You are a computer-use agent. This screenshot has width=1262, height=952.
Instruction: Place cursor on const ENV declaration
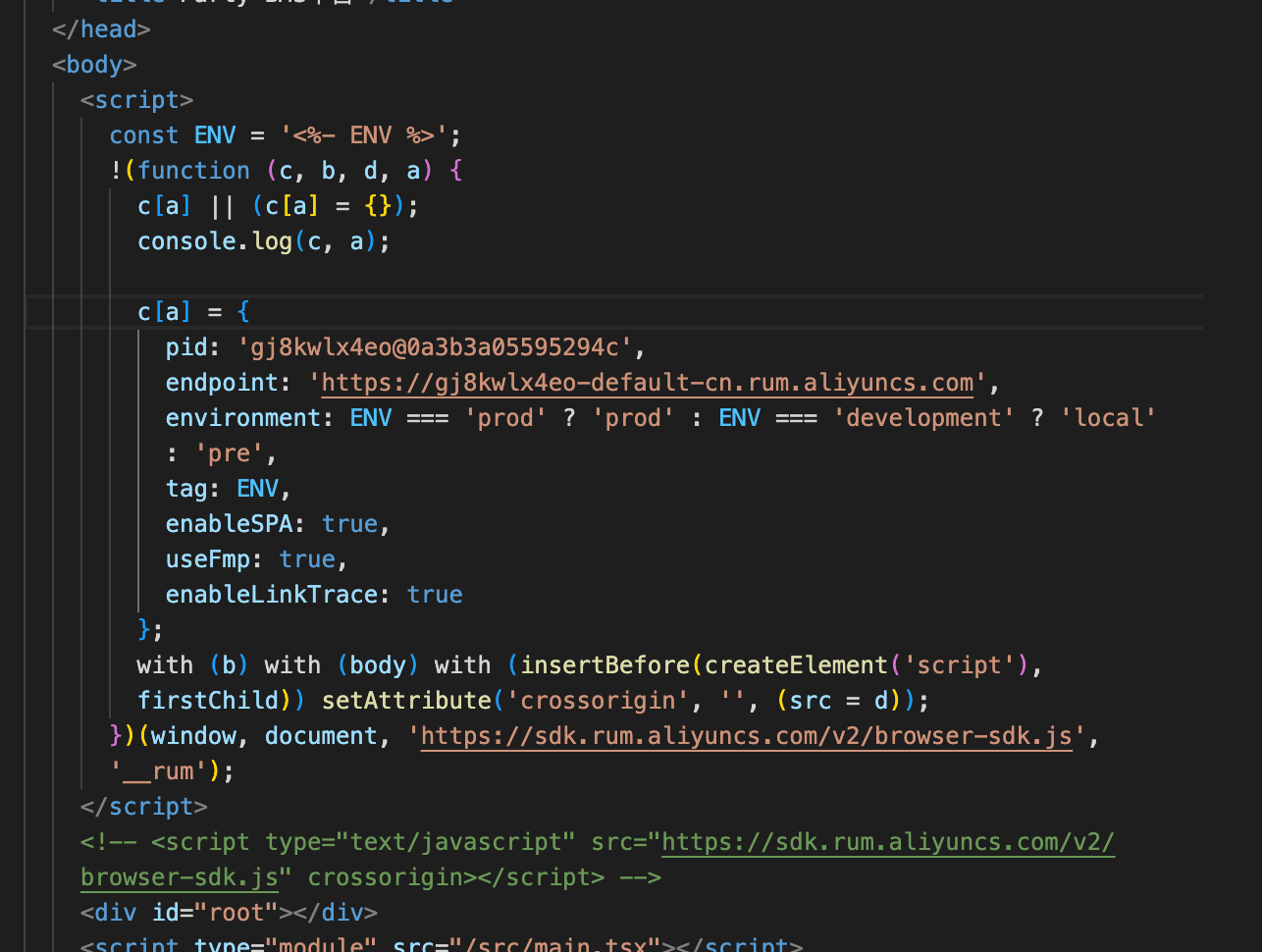tap(286, 135)
